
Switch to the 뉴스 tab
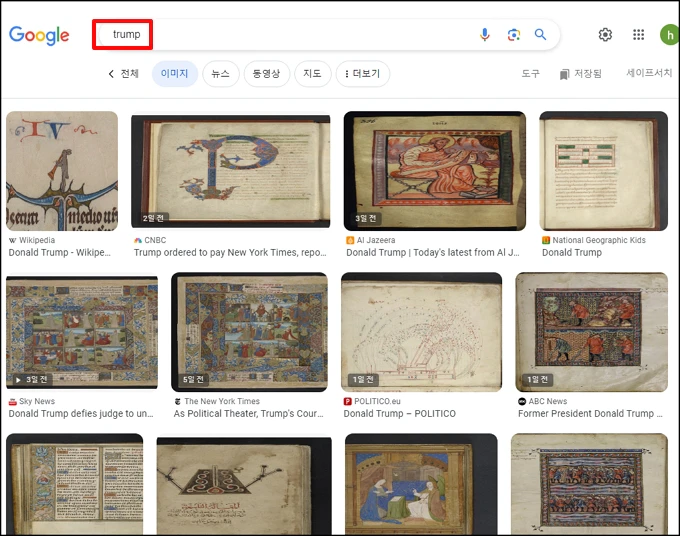[220, 74]
